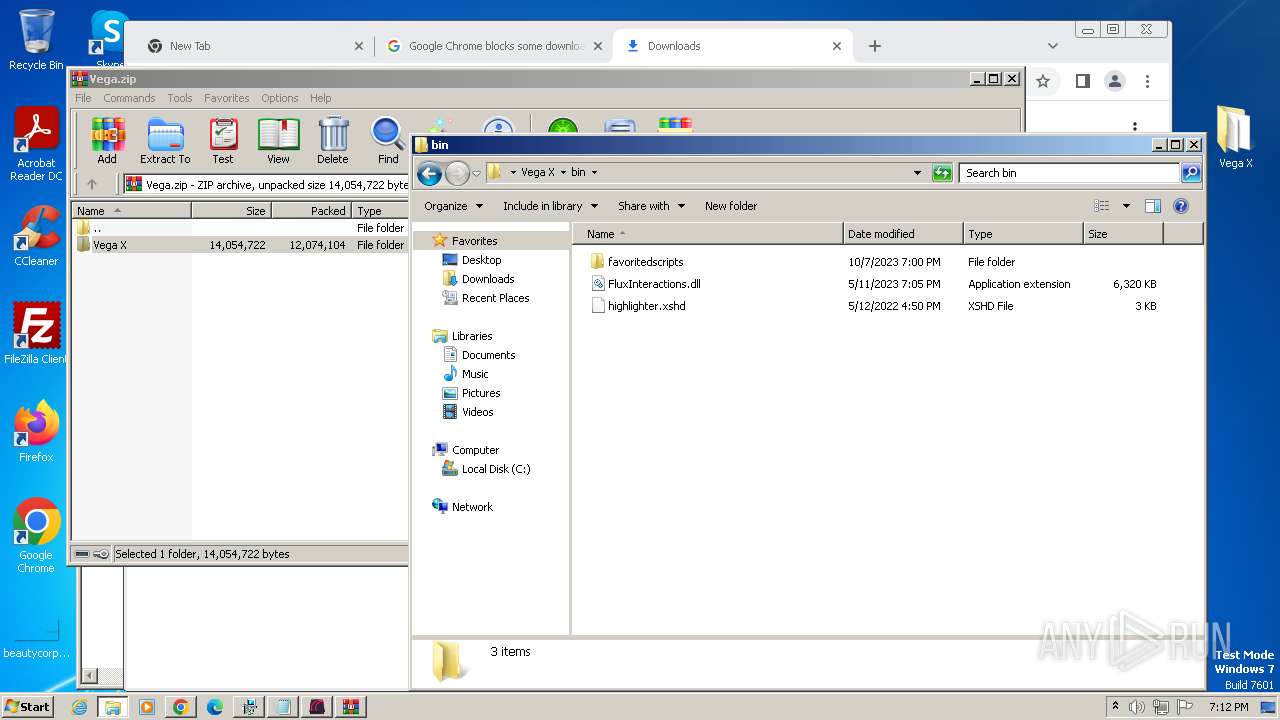Click Explorer back navigation arrow

pyautogui.click(x=429, y=173)
